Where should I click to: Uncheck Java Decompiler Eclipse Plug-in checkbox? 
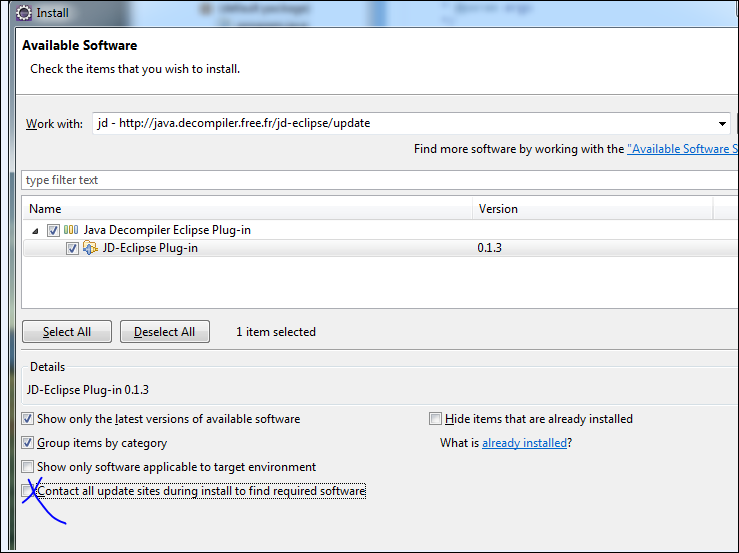pyautogui.click(x=53, y=231)
